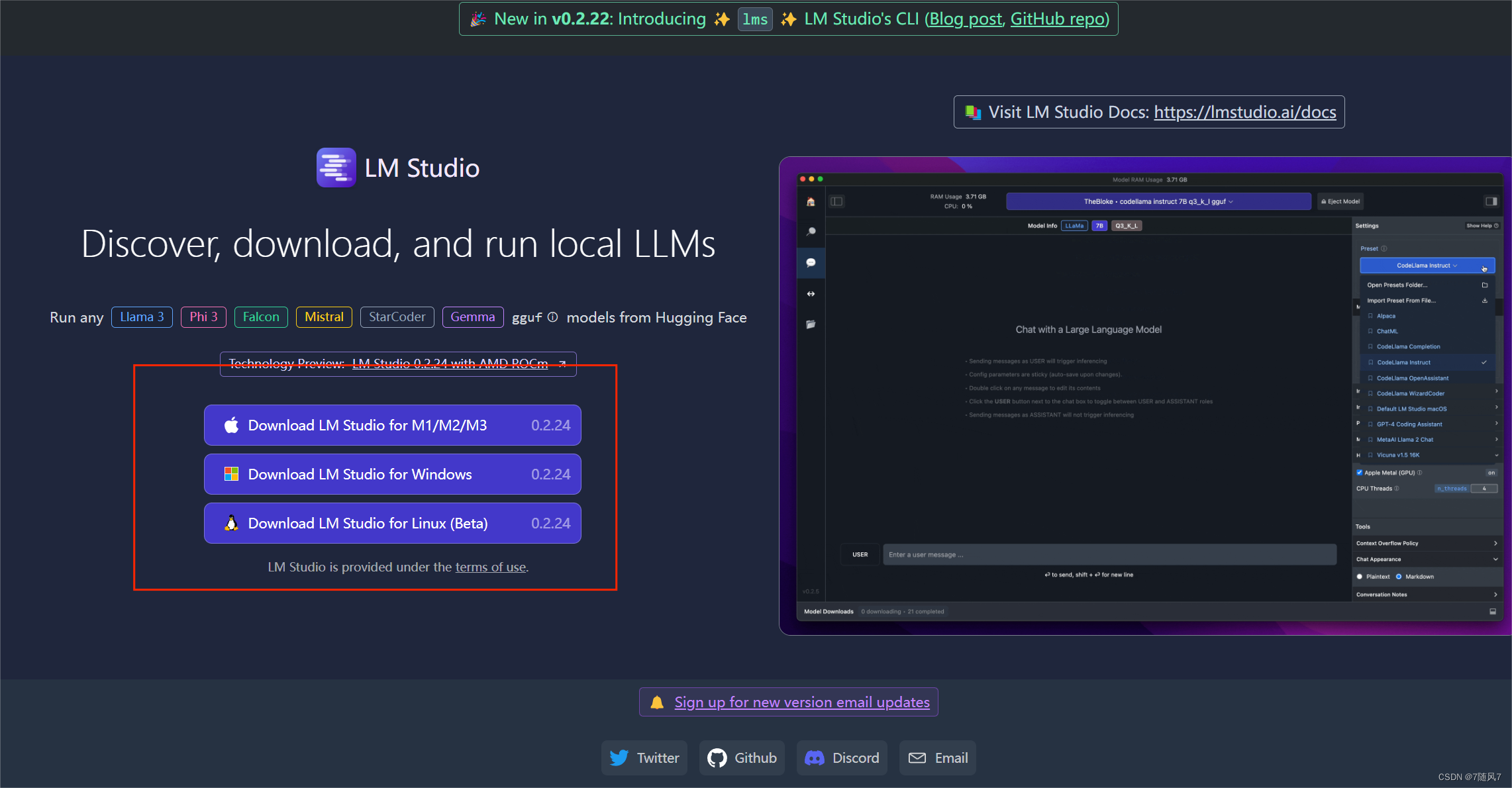Viewport: 1512px width, 788px height.
Task: Click the Twitter bird icon
Action: [x=619, y=758]
